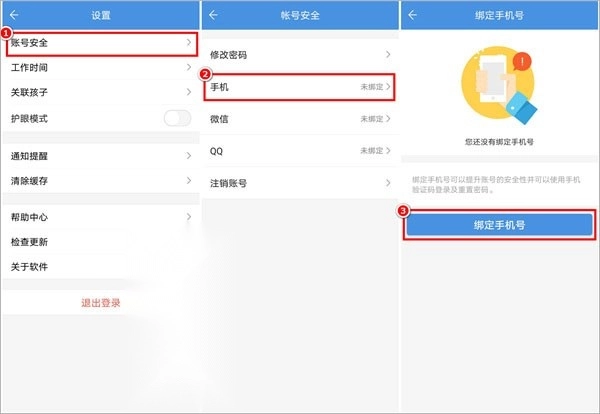Tap the phone binding illustration
Image resolution: width=600 pixels, height=414 pixels.
coord(498,86)
